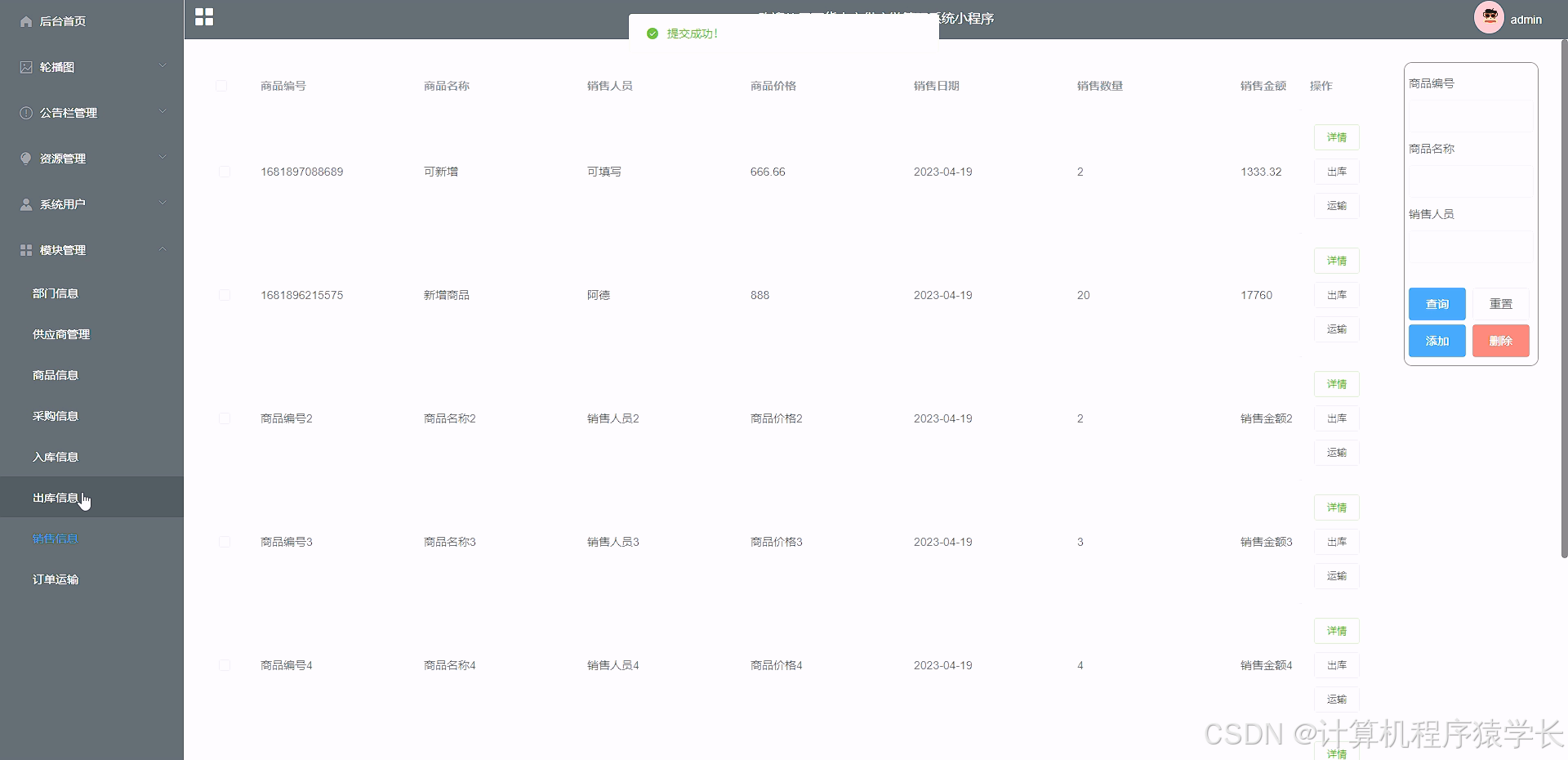
Task: Open 入库信息 in the sidebar
Action: click(x=91, y=457)
